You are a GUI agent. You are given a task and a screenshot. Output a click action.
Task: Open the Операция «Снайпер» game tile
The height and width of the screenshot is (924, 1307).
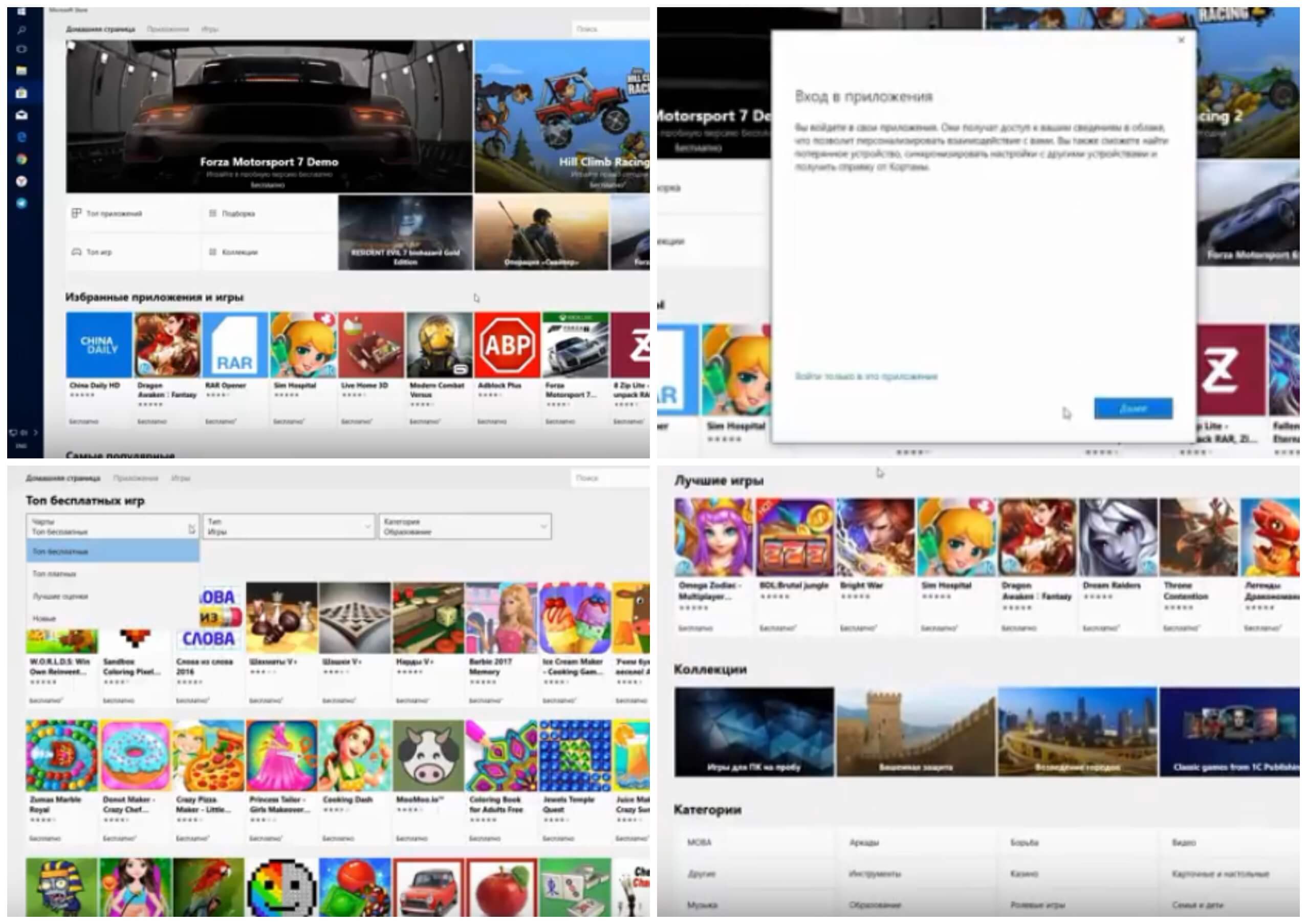point(541,233)
